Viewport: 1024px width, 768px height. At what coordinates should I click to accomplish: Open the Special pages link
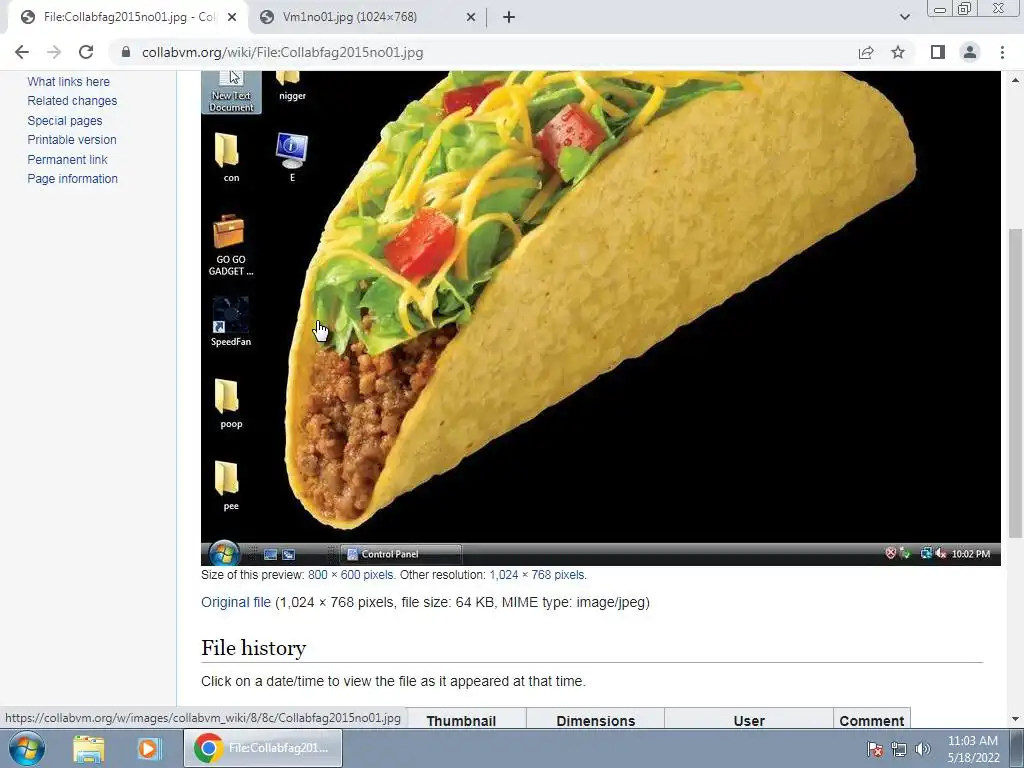pyautogui.click(x=65, y=120)
